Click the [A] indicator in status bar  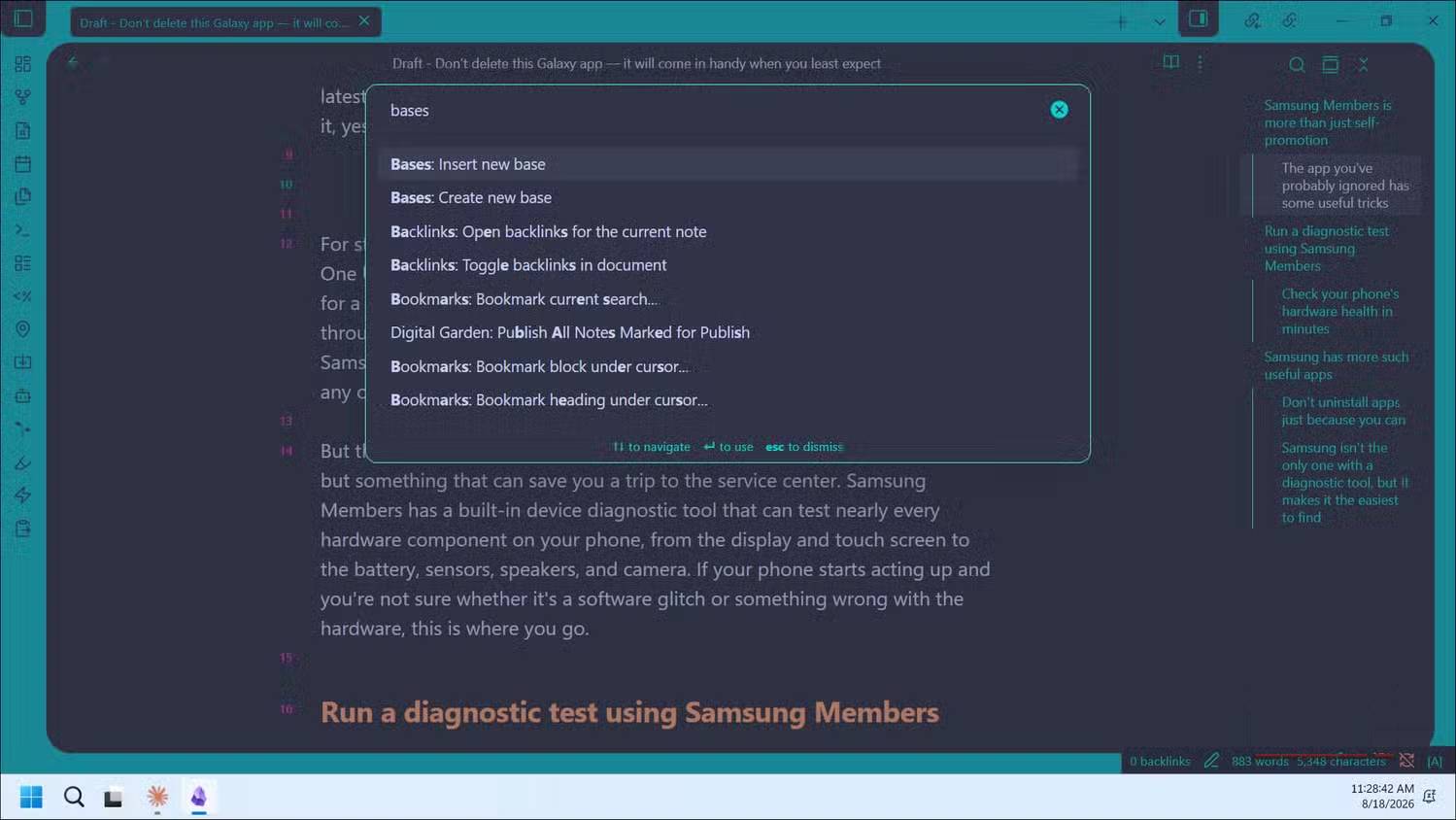point(1435,762)
